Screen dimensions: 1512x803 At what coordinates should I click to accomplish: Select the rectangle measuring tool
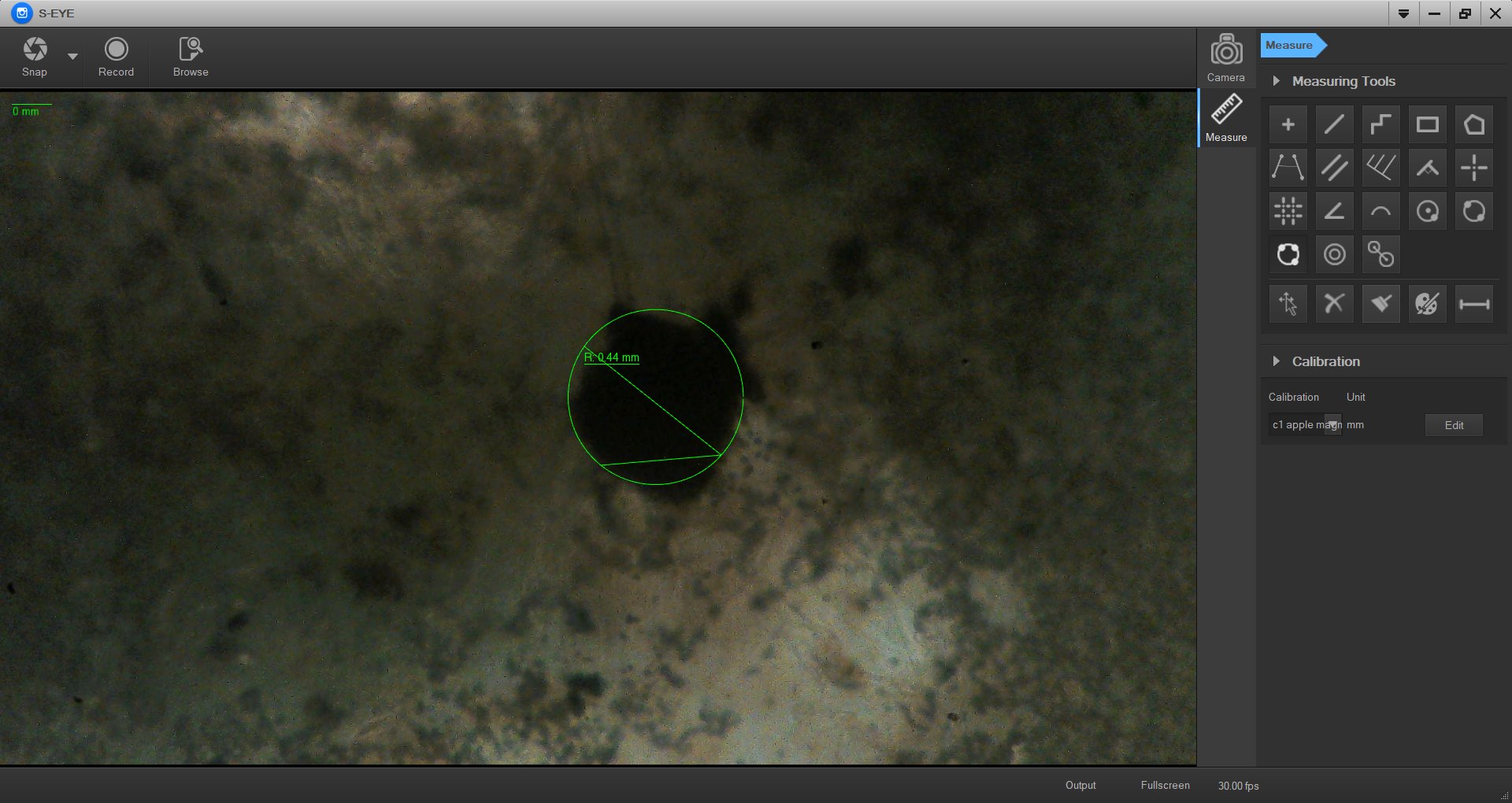point(1428,124)
